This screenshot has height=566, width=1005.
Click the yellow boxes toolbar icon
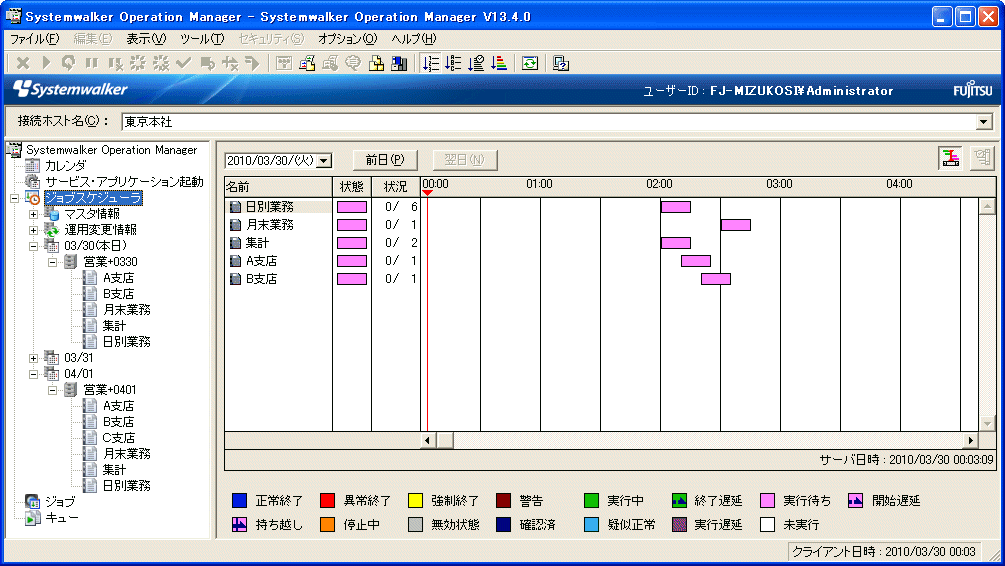[376, 63]
